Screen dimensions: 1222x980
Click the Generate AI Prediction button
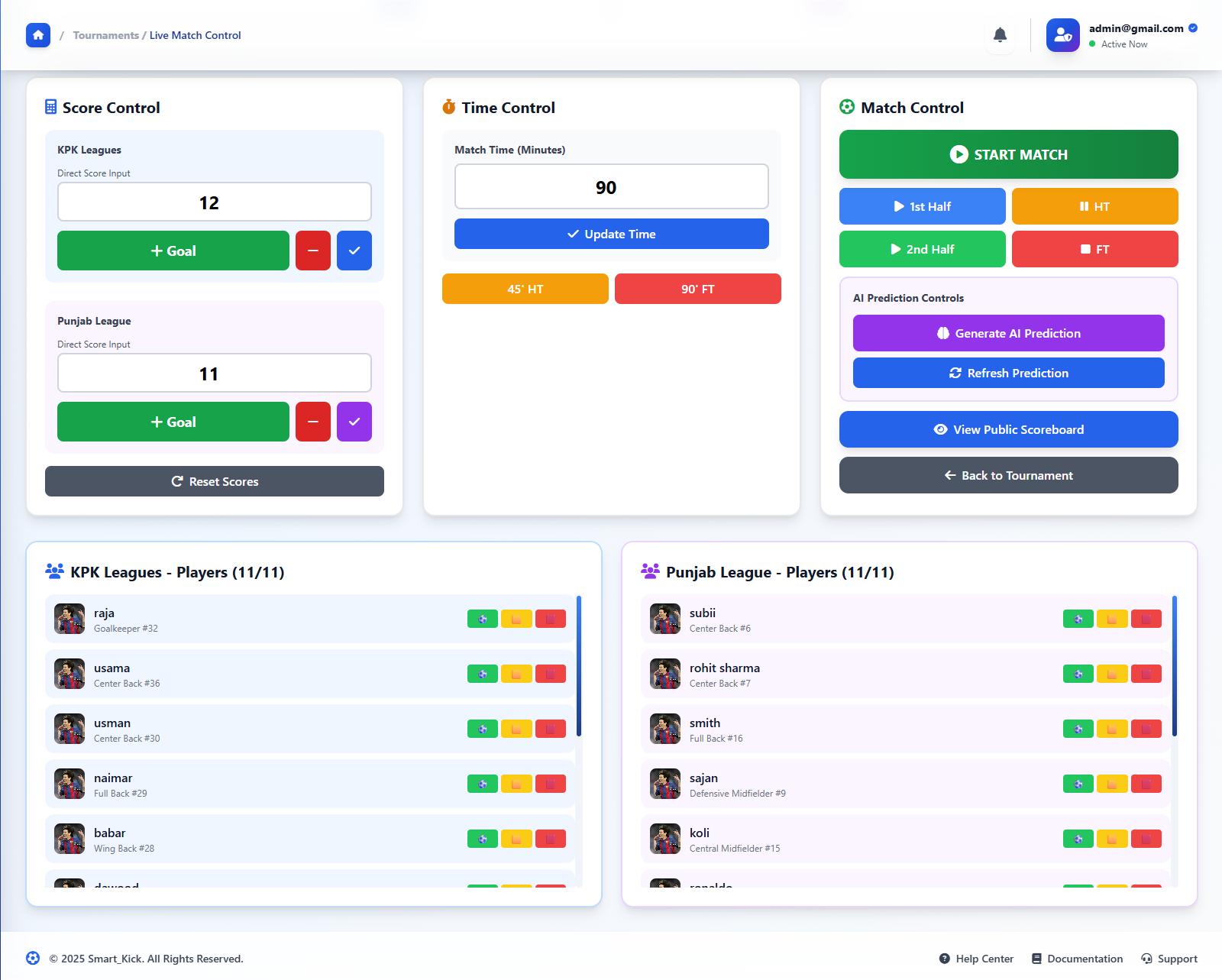1008,333
